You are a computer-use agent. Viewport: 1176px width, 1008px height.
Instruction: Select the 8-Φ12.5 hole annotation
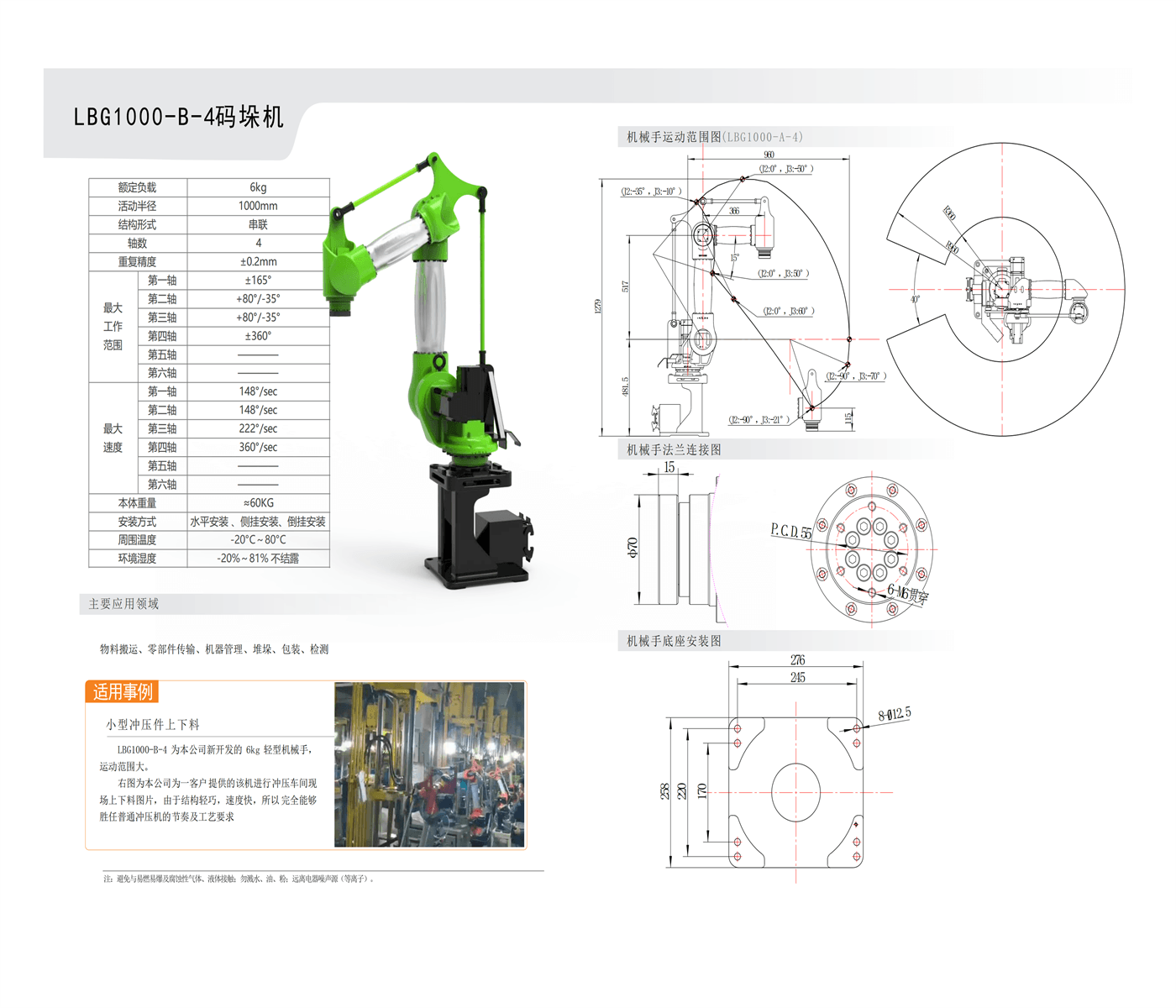coord(895,714)
